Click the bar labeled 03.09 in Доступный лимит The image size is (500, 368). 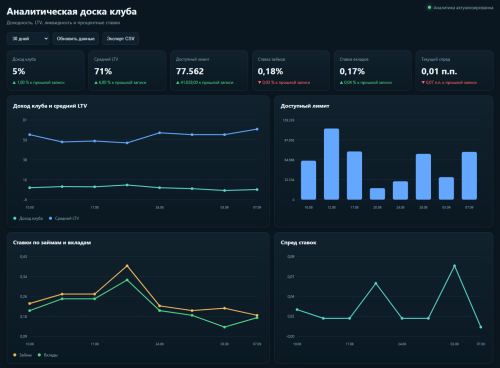click(446, 188)
